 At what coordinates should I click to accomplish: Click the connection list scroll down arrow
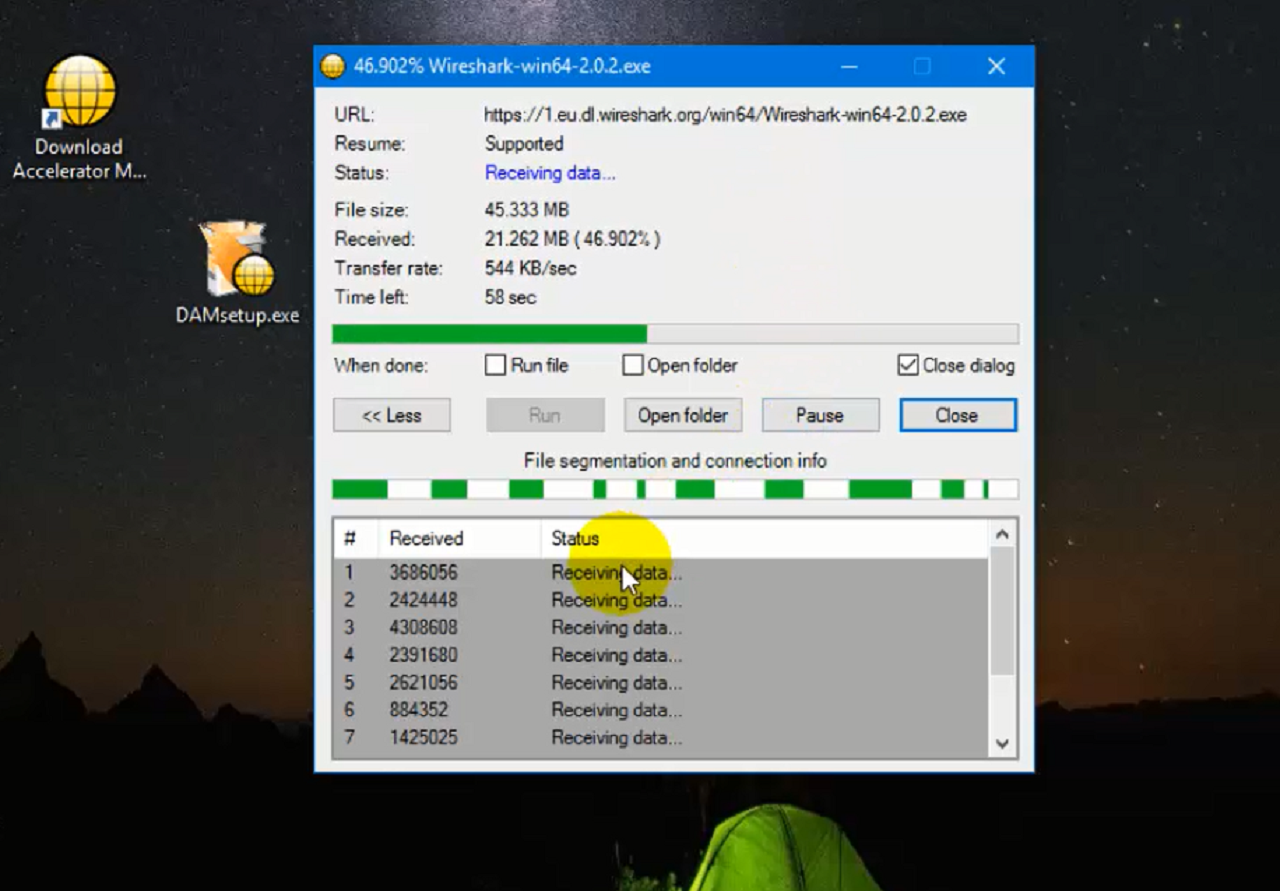point(1002,744)
